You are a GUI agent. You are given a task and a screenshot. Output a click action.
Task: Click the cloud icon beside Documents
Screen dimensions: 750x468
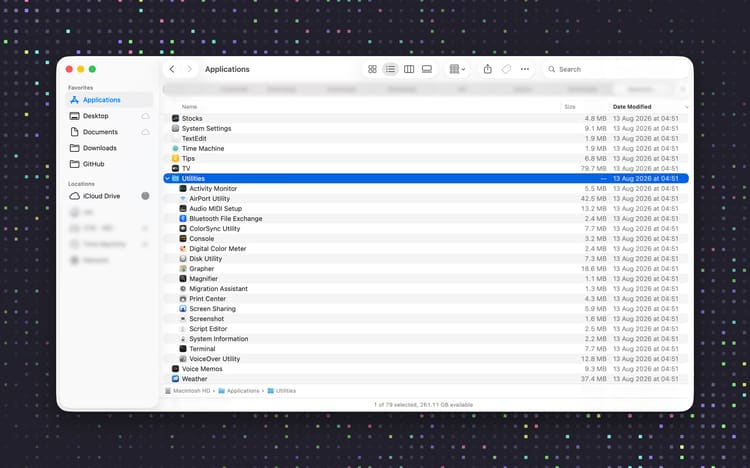[x=145, y=132]
